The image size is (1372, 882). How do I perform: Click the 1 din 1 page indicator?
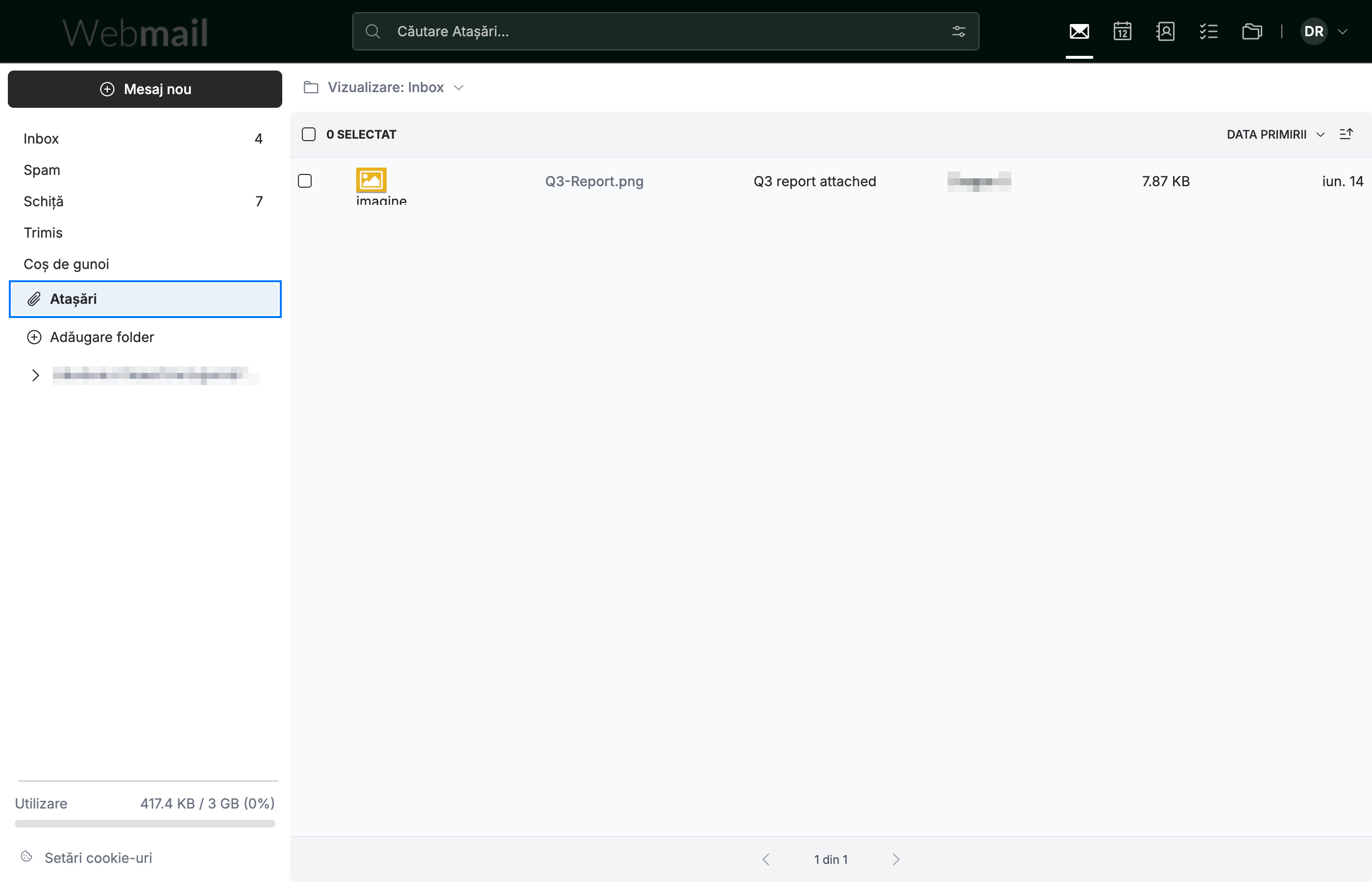pyautogui.click(x=831, y=859)
